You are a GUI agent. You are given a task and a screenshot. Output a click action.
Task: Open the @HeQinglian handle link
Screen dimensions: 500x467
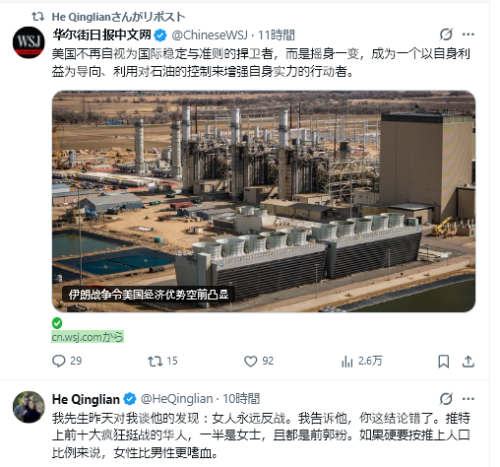click(x=177, y=399)
